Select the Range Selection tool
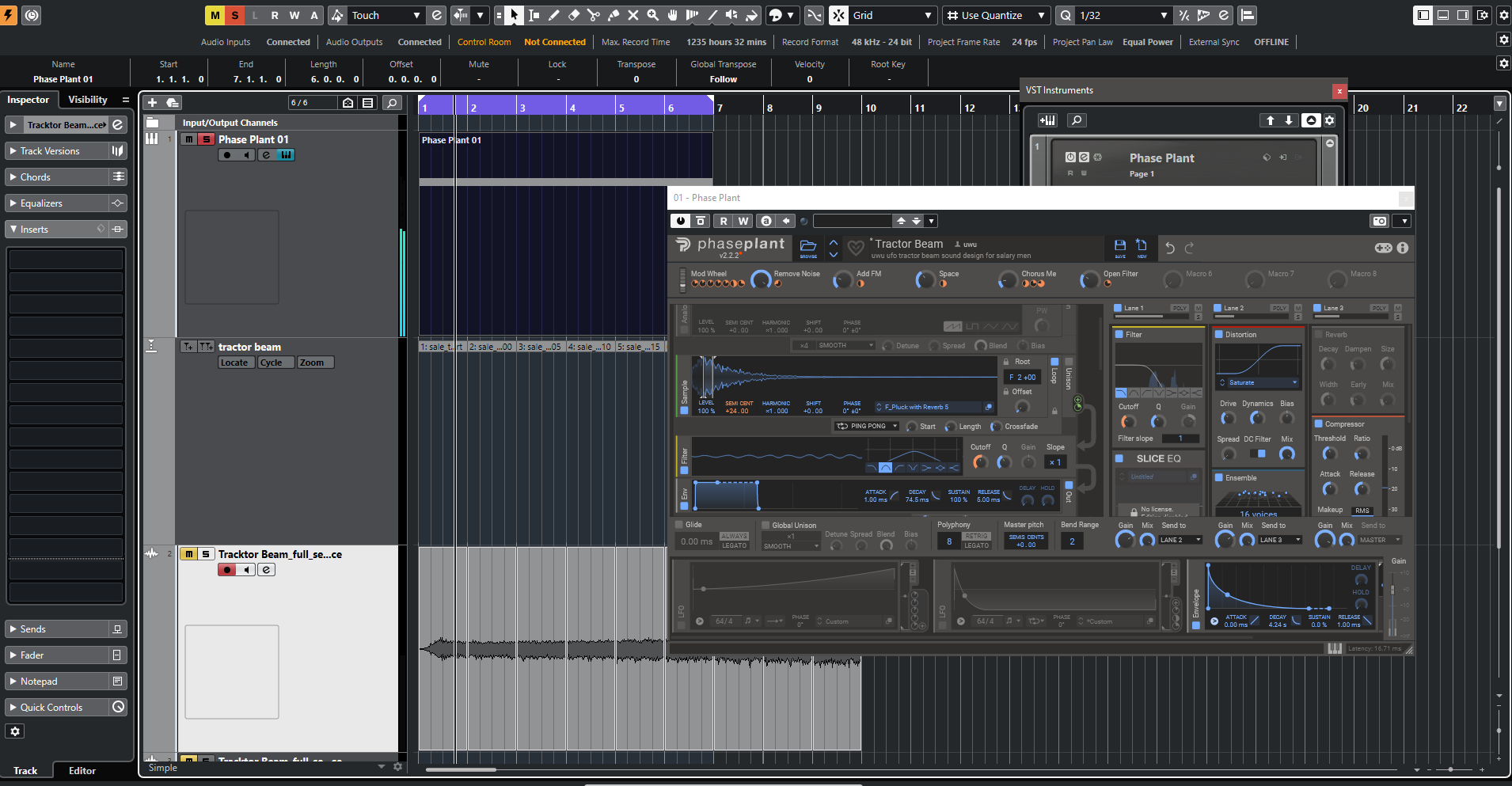Image resolution: width=1512 pixels, height=786 pixels. click(534, 15)
